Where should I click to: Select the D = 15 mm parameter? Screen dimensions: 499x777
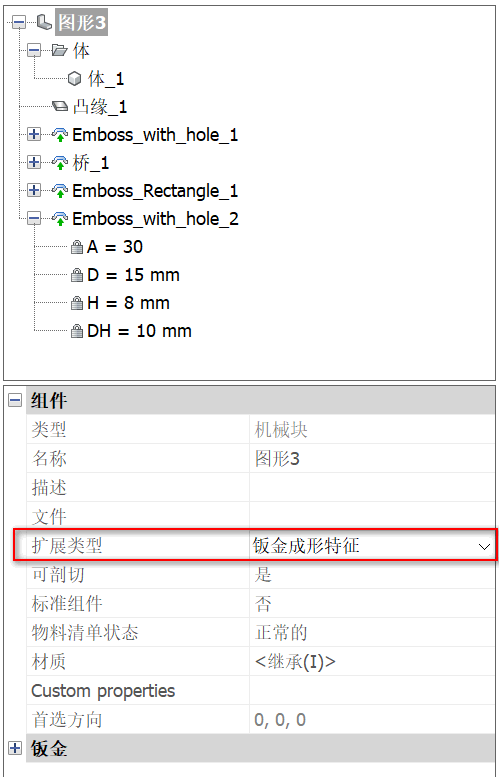pyautogui.click(x=133, y=275)
